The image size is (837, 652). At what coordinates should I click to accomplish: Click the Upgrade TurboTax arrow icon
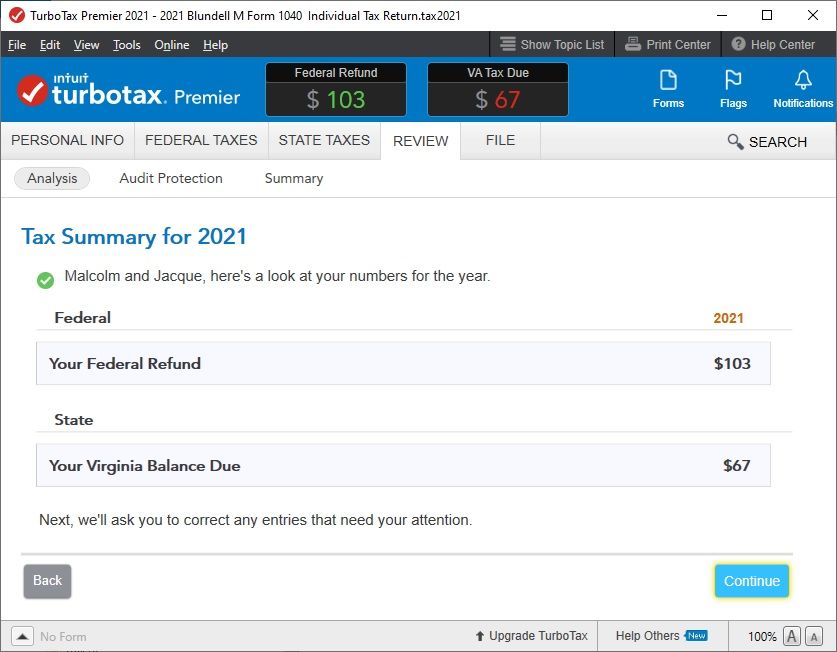point(480,636)
